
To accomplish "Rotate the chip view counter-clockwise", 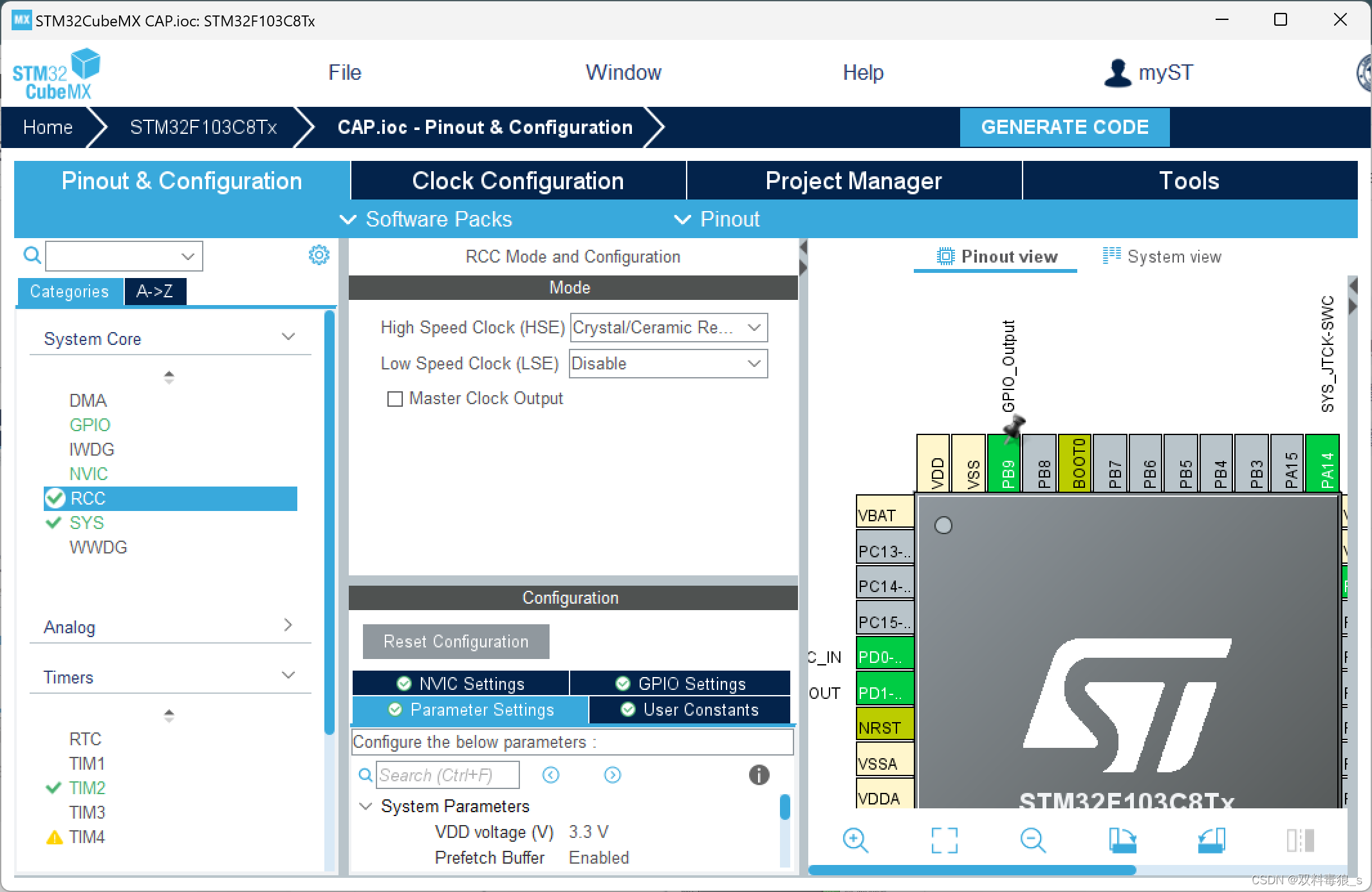I will tap(1211, 840).
